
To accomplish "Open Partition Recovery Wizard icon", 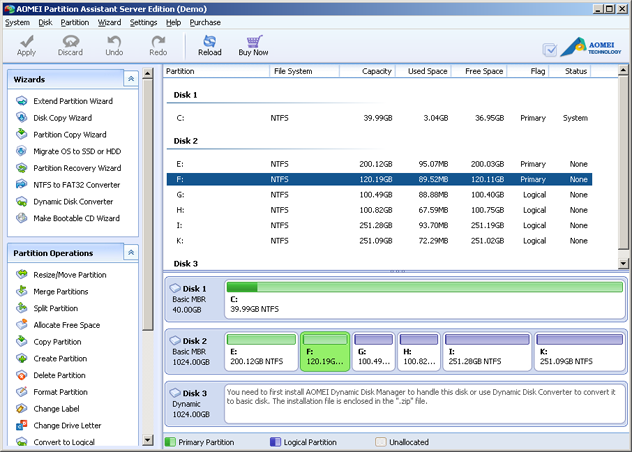I will pos(22,168).
